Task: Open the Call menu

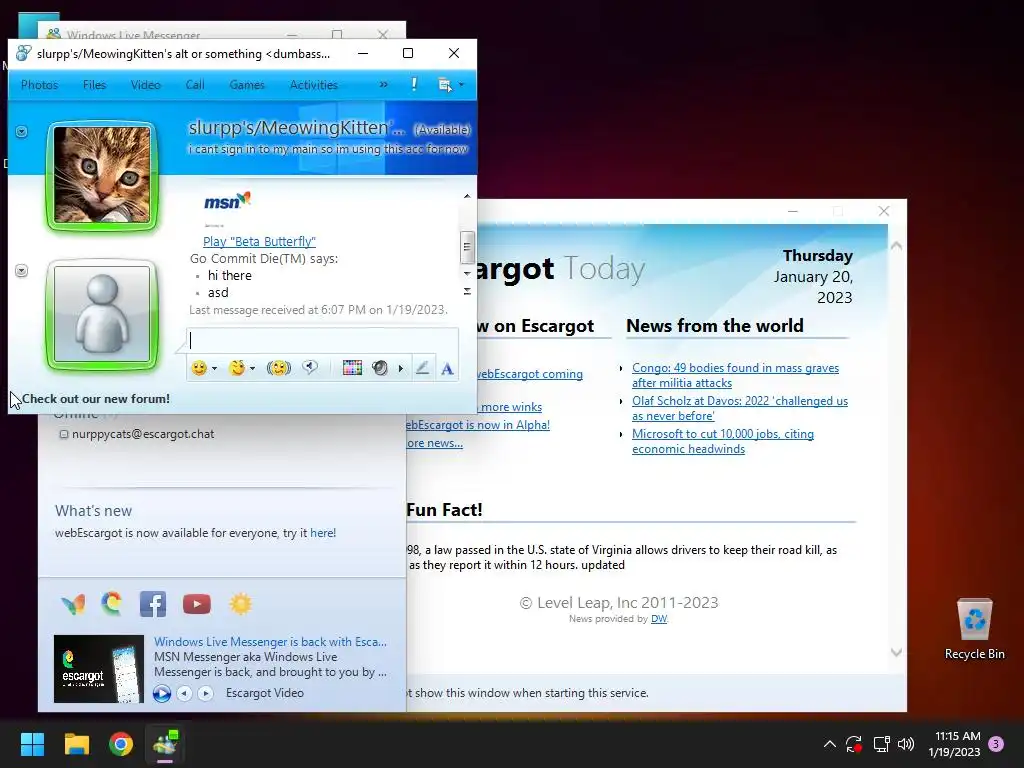Action: tap(195, 85)
